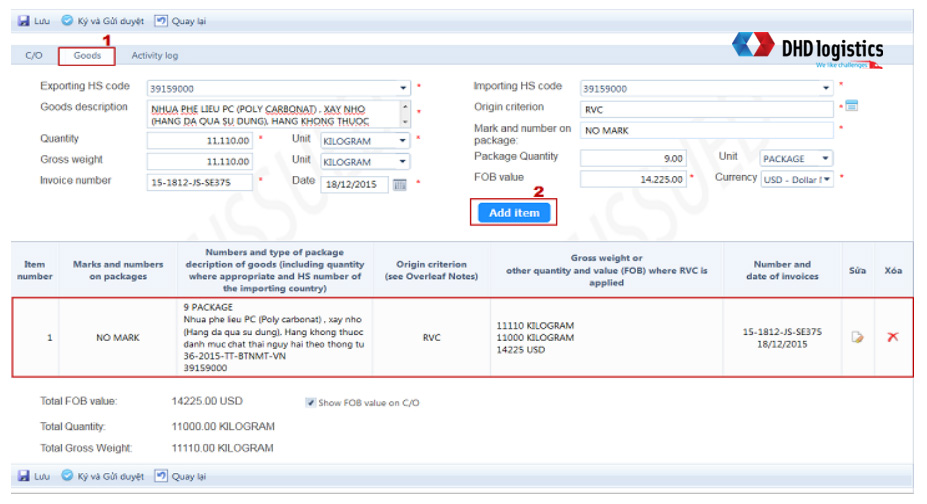The image size is (927, 504).
Task: Expand the Exporting HS code dropdown
Action: click(404, 88)
